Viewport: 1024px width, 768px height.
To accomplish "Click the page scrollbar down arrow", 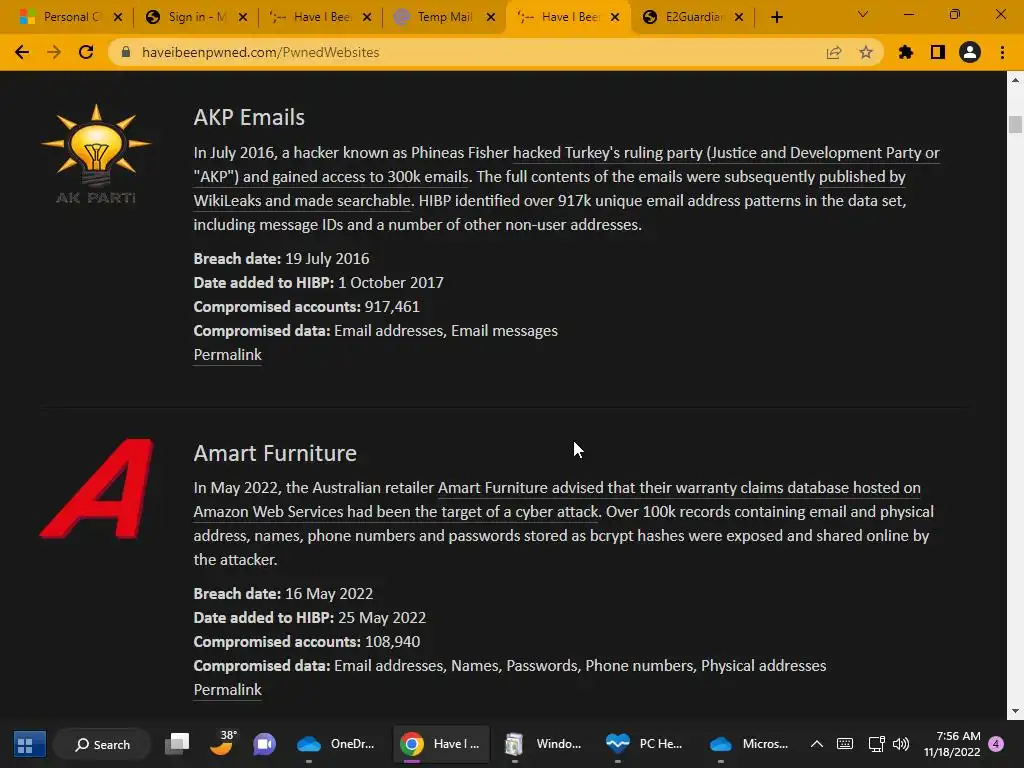I will [1015, 711].
